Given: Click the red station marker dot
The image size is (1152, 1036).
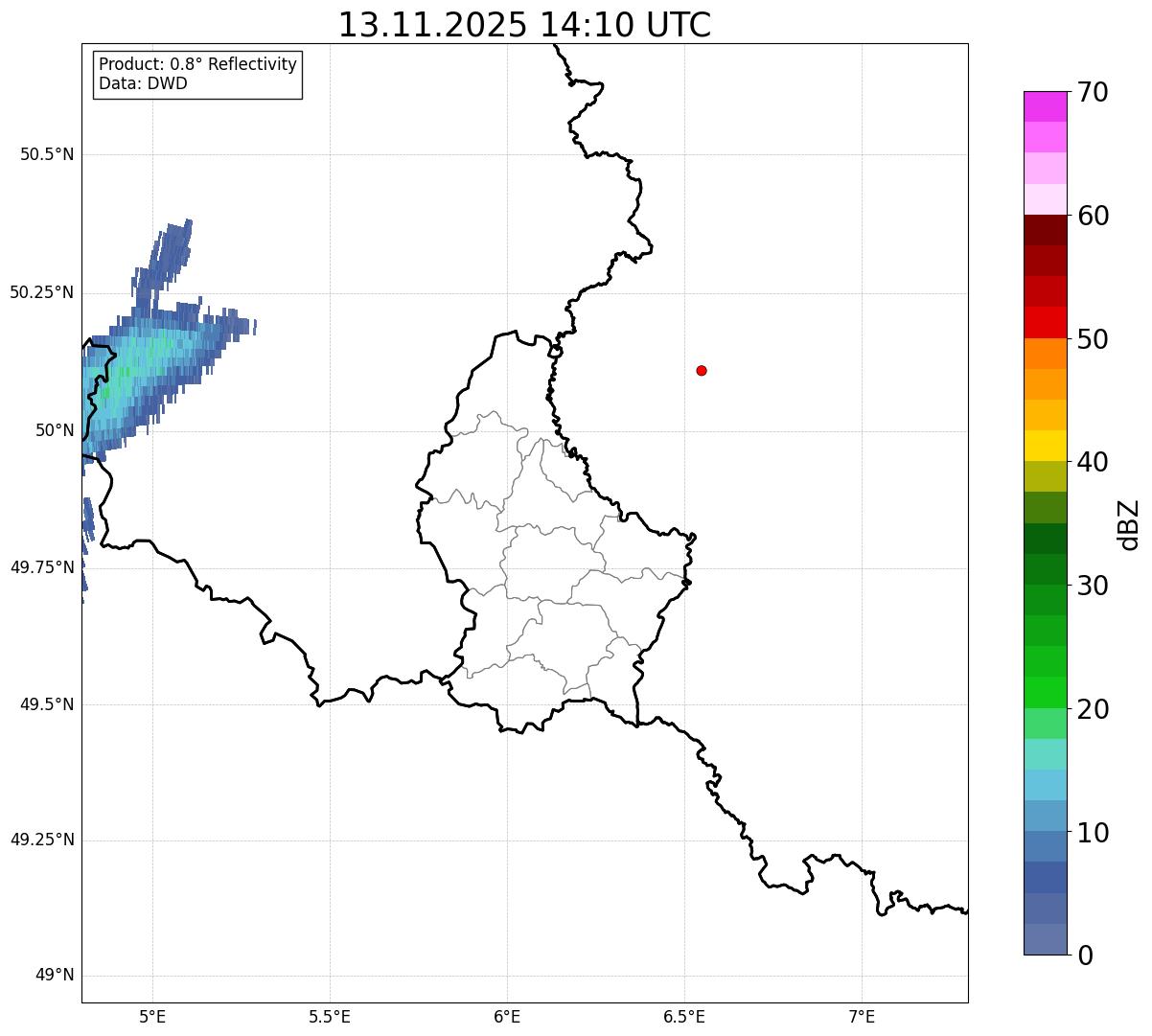Looking at the screenshot, I should point(702,370).
